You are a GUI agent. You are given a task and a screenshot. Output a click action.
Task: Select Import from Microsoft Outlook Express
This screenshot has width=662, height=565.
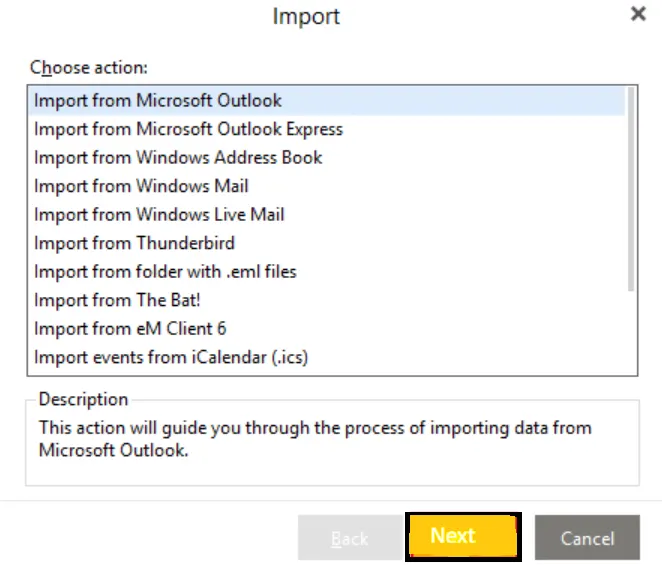pyautogui.click(x=326, y=129)
